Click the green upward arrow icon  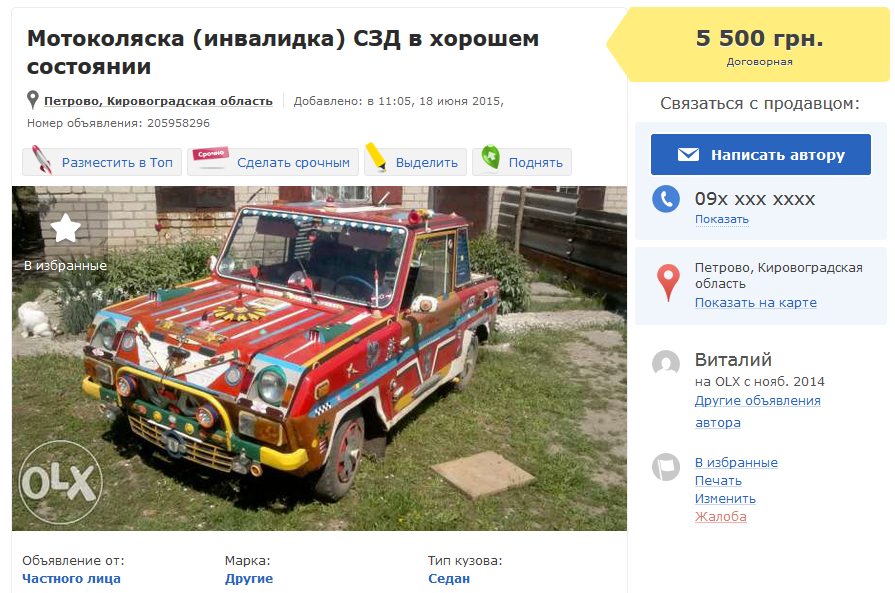pyautogui.click(x=490, y=157)
